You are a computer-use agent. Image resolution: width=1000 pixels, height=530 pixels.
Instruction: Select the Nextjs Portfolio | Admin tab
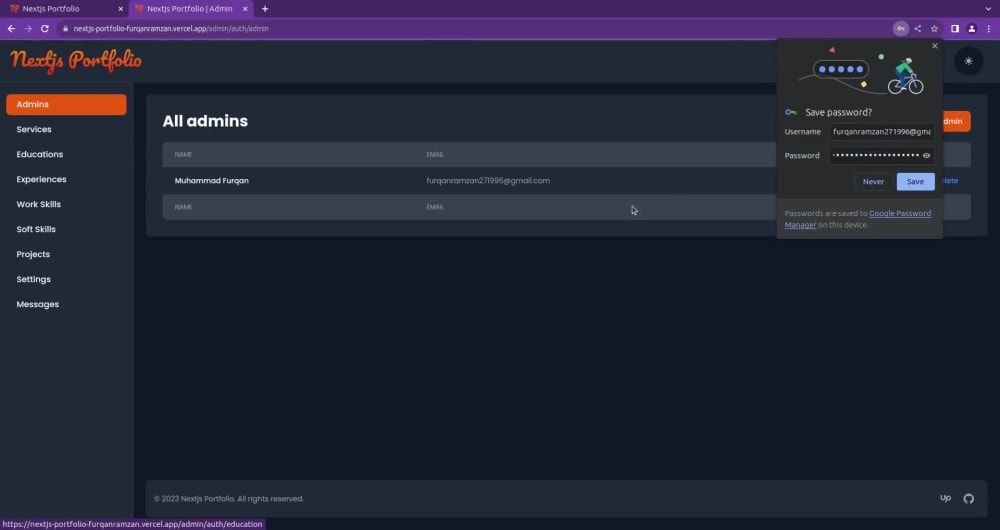click(189, 9)
